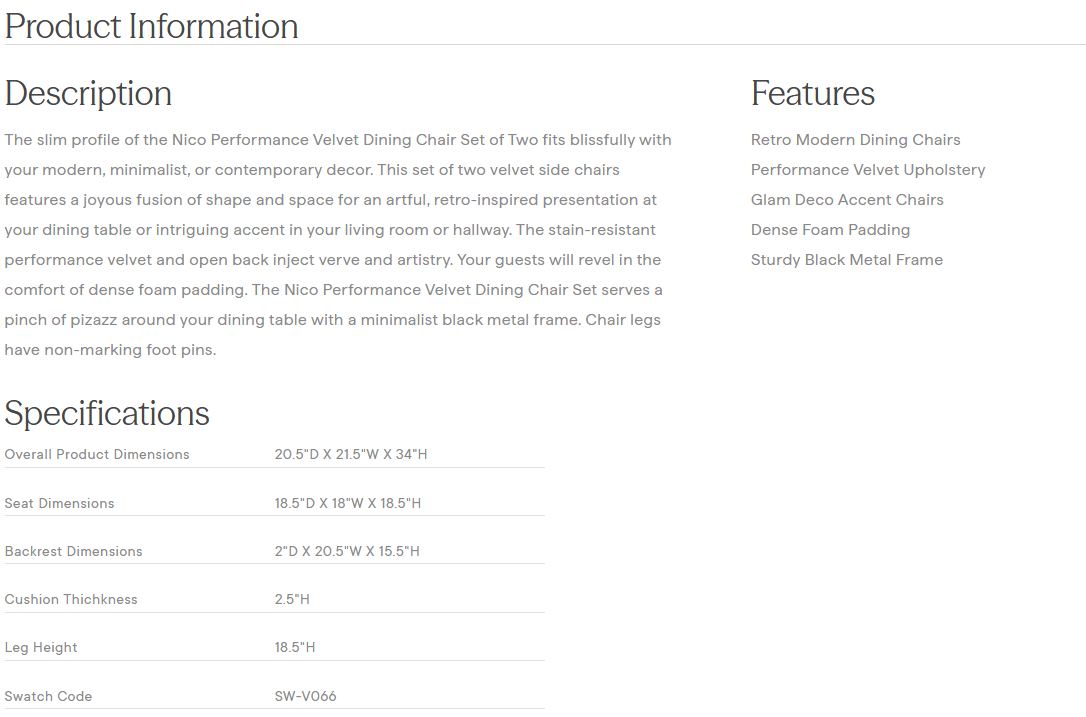Click the 20.5"D X 21.5"W X 34"H value
This screenshot has height=717, width=1086.
(x=351, y=454)
